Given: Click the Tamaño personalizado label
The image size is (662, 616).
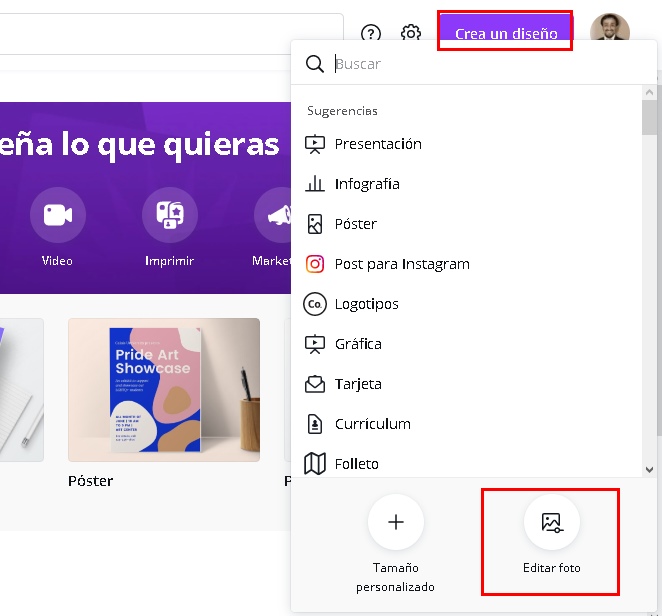Looking at the screenshot, I should pos(396,577).
